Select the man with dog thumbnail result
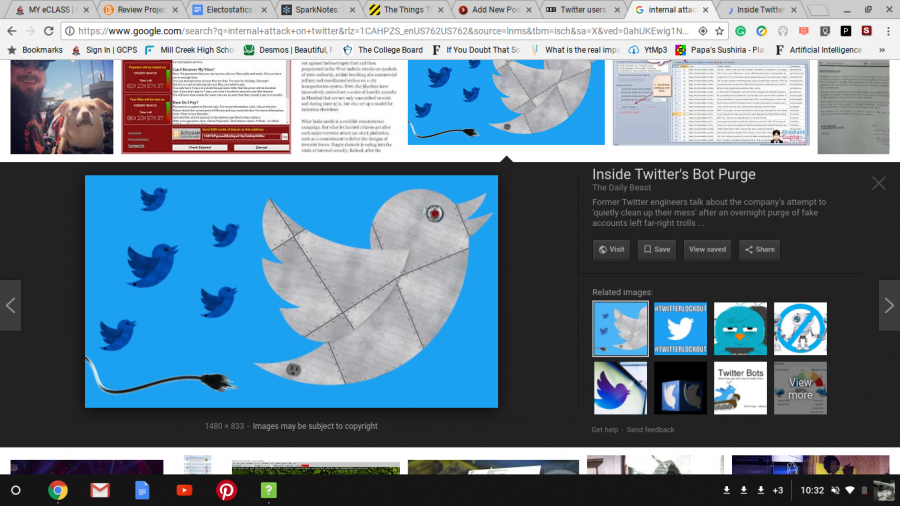Image resolution: width=900 pixels, height=506 pixels. tap(62, 107)
